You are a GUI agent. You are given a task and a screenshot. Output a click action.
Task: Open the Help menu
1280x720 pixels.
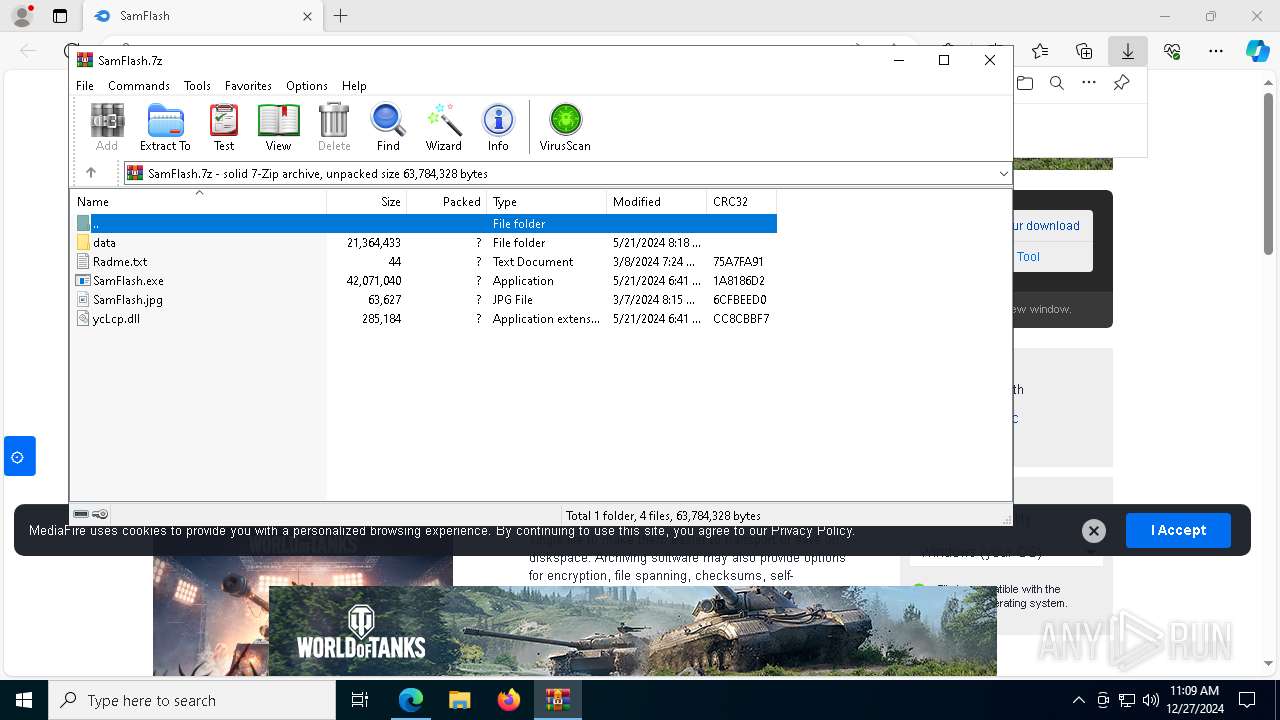tap(354, 86)
